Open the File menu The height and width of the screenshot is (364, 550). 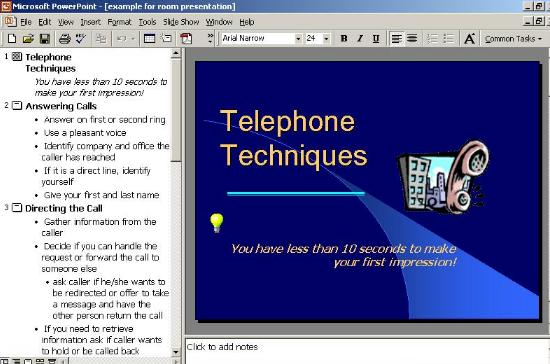[x=26, y=22]
